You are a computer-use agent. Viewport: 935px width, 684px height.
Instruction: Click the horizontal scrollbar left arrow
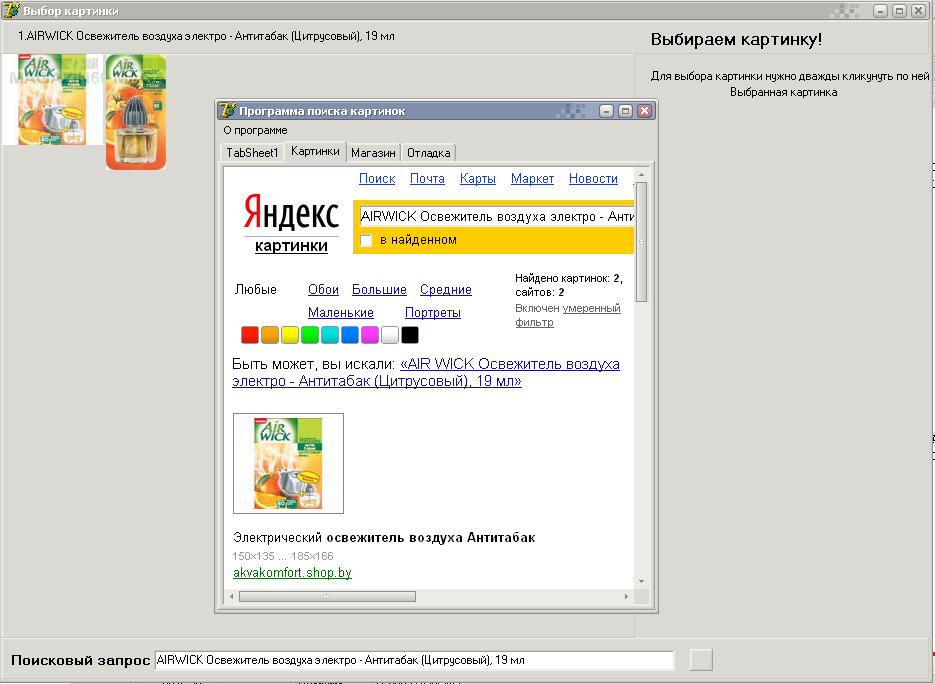pos(232,596)
